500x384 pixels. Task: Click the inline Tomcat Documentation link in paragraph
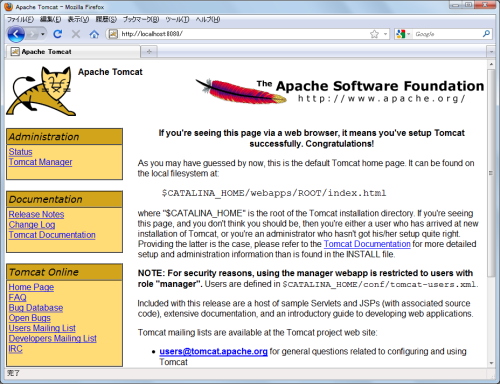(x=367, y=244)
